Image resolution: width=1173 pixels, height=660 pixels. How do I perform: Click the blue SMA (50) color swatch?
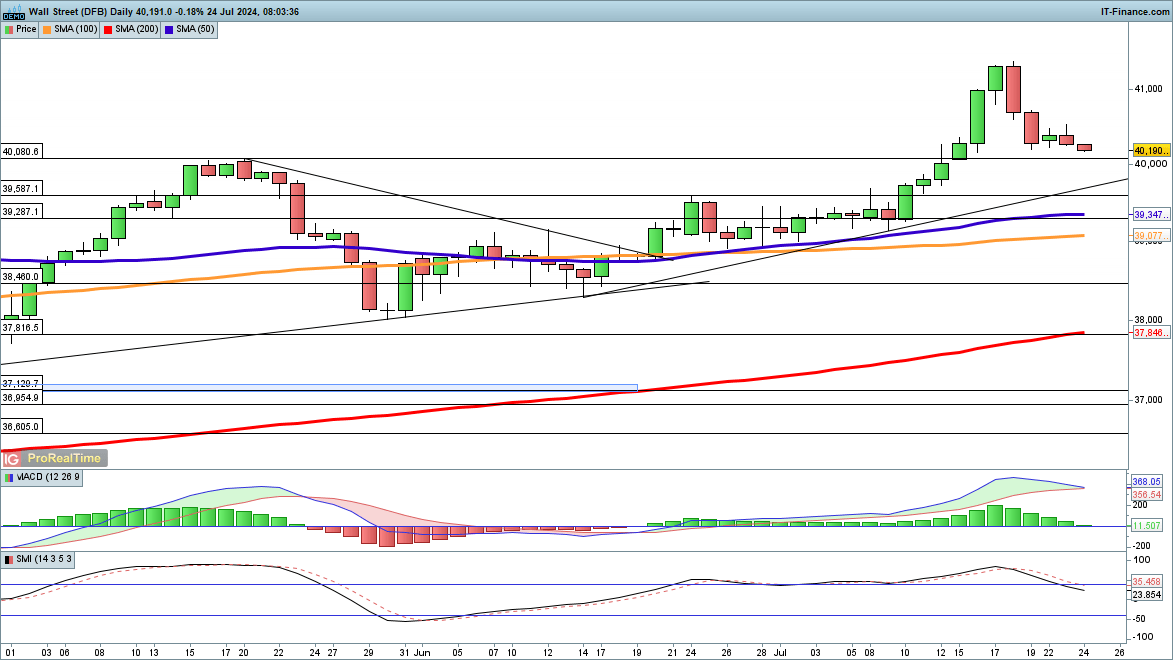tap(169, 30)
